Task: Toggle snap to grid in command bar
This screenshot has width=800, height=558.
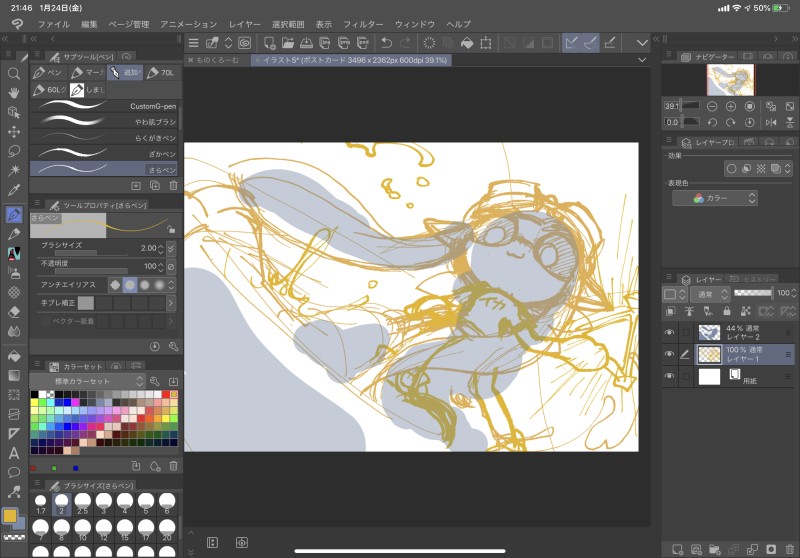Action: click(610, 43)
